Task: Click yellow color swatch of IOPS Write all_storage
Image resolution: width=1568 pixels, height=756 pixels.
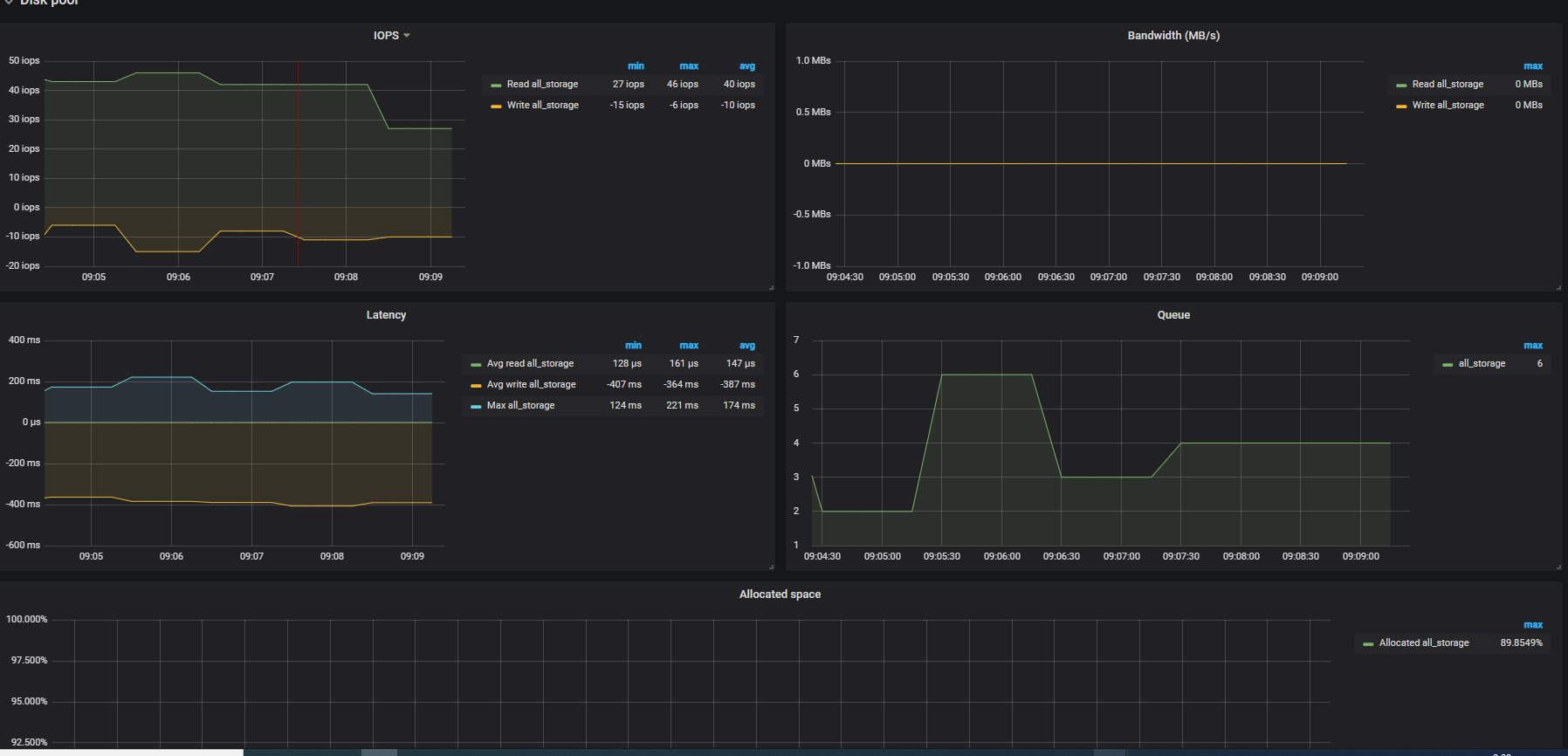Action: [496, 107]
